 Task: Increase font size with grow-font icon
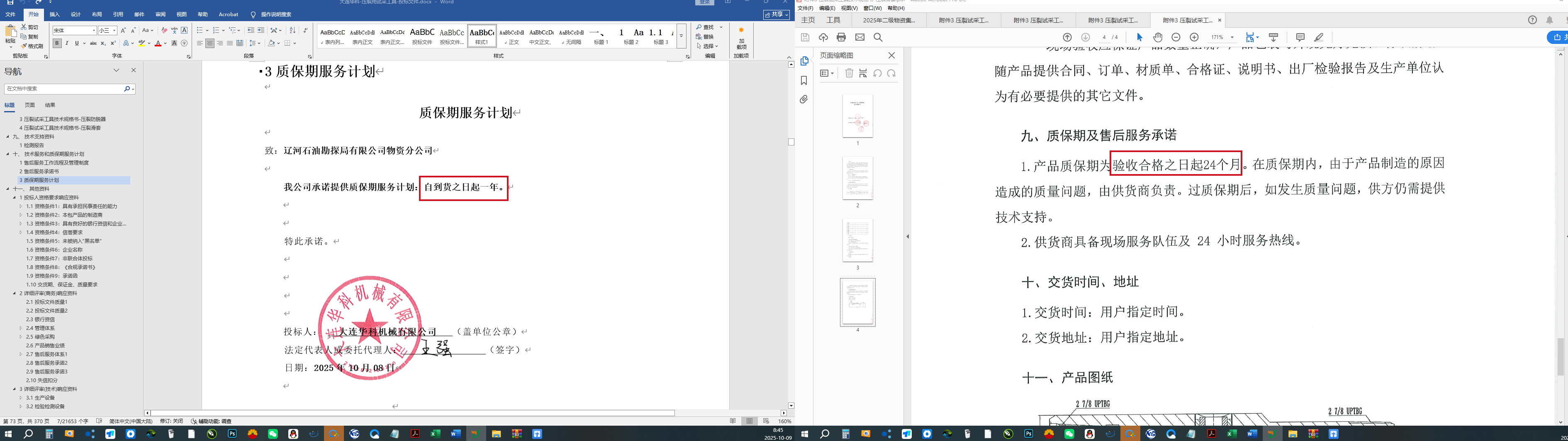pyautogui.click(x=124, y=30)
